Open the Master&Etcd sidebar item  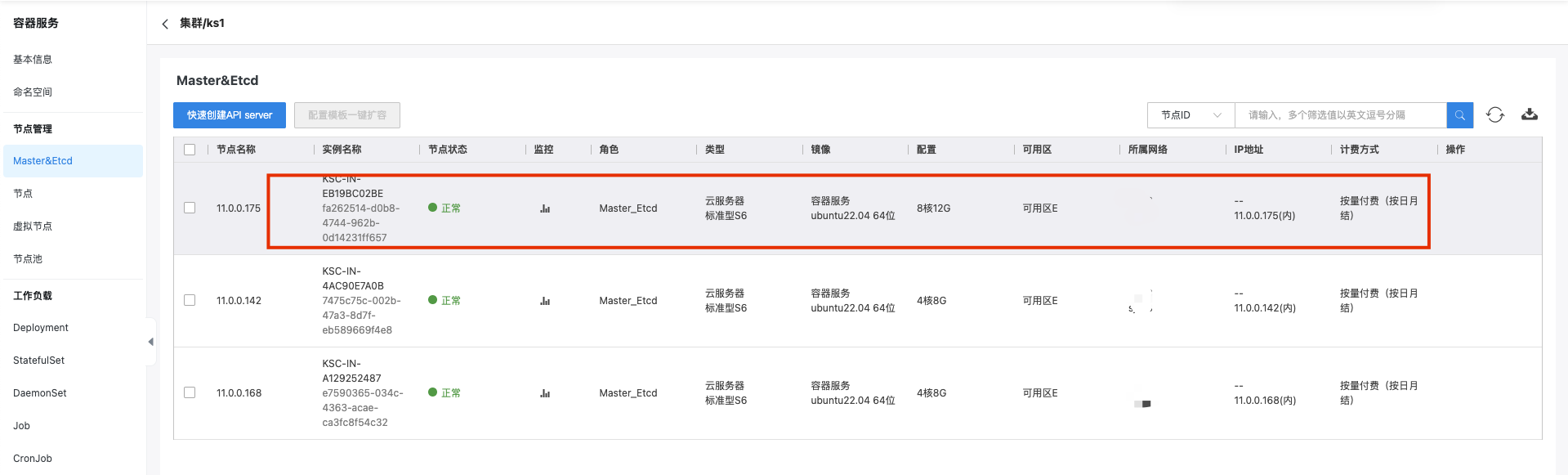43,161
